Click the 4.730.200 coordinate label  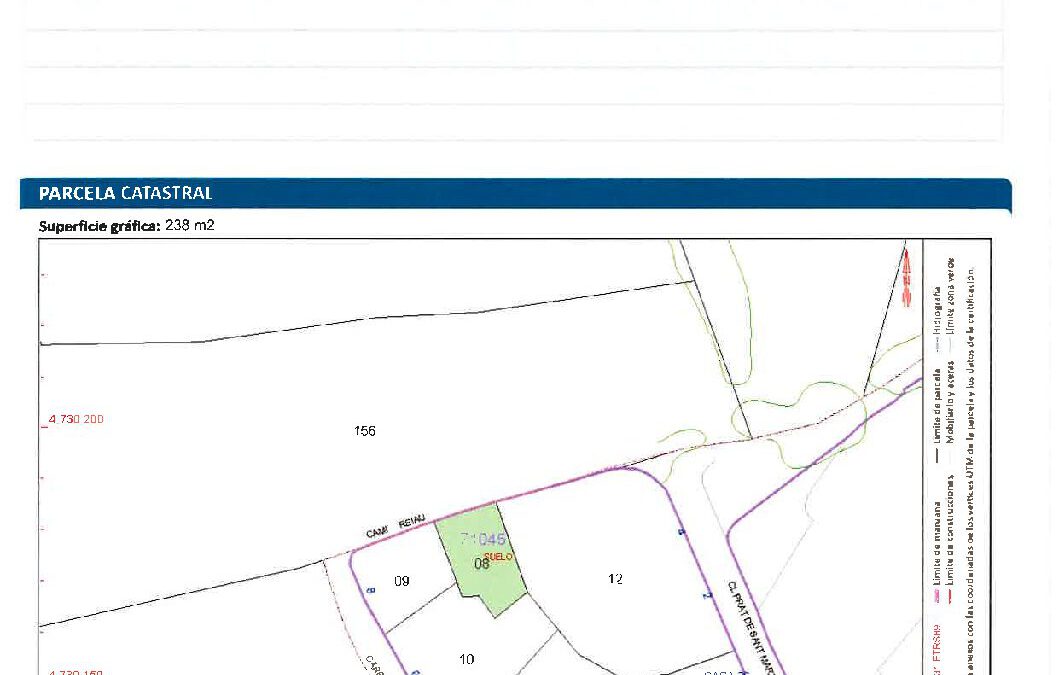[x=76, y=419]
